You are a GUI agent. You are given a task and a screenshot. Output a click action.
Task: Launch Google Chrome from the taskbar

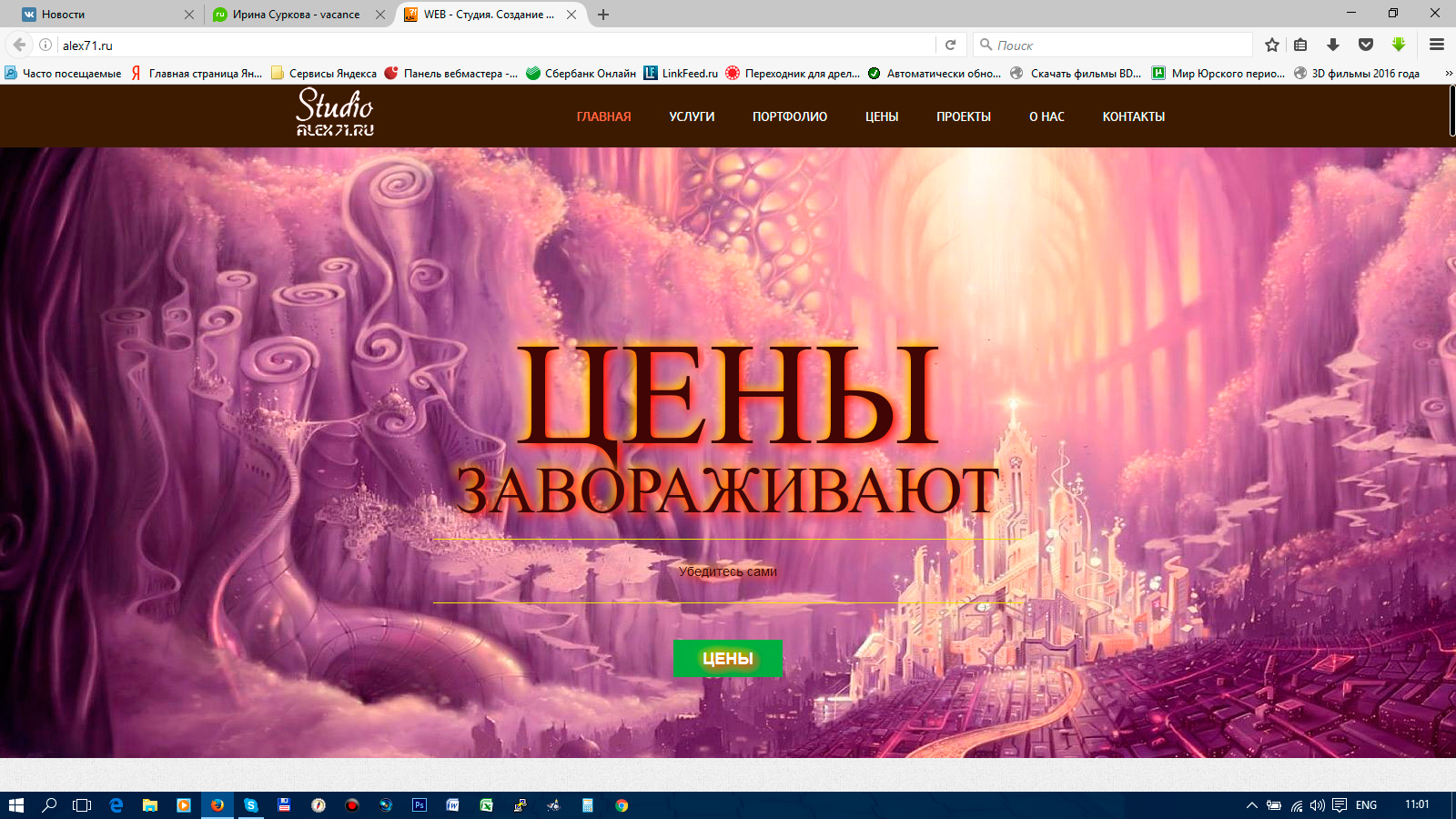pos(622,805)
